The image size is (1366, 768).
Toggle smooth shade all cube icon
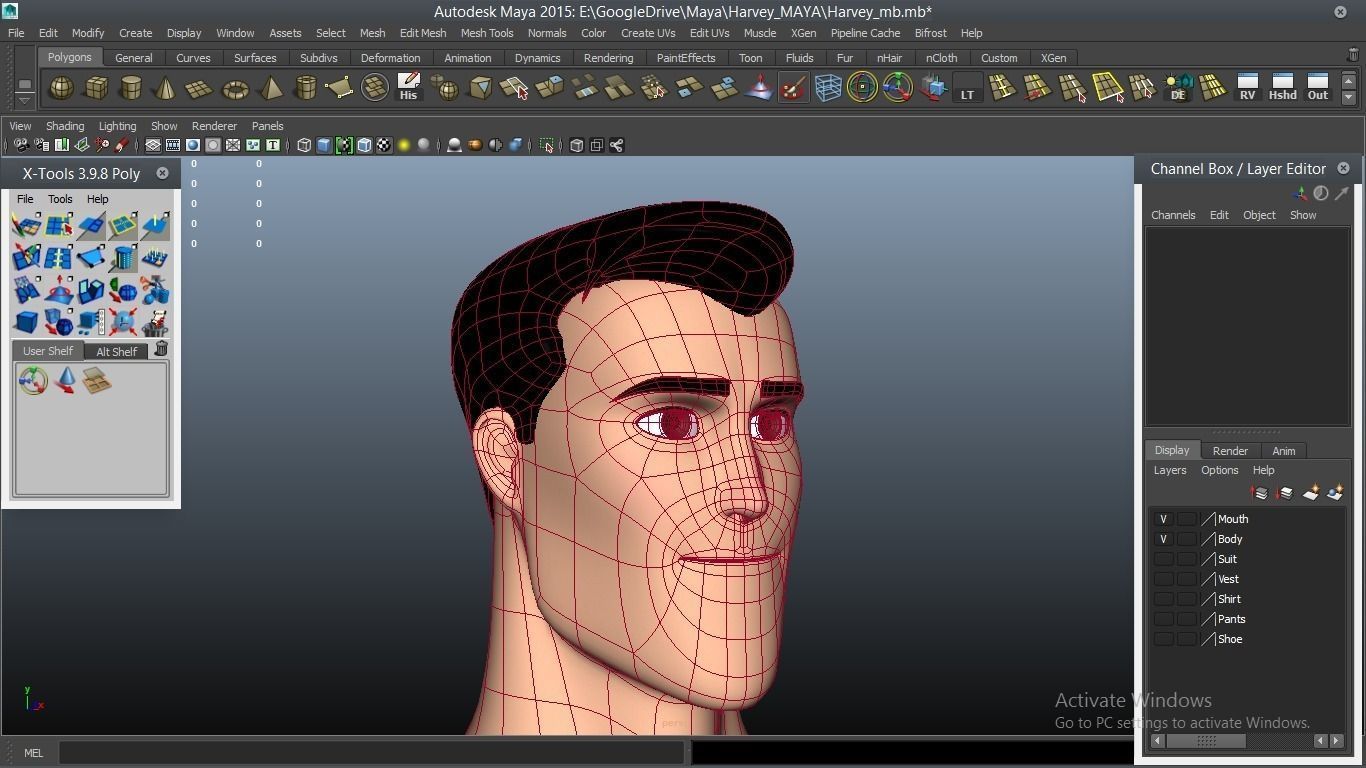(x=324, y=145)
